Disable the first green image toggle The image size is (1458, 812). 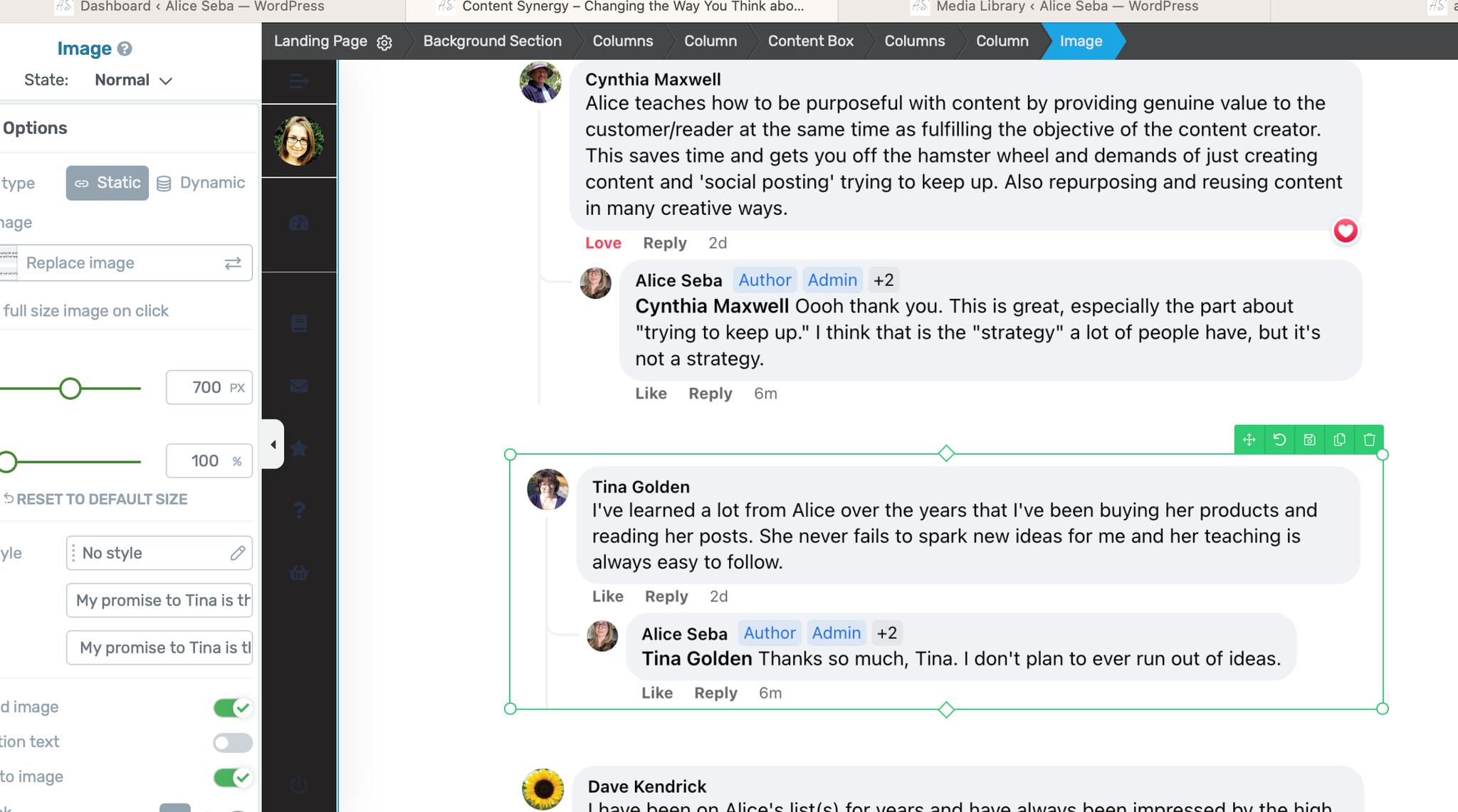[233, 707]
